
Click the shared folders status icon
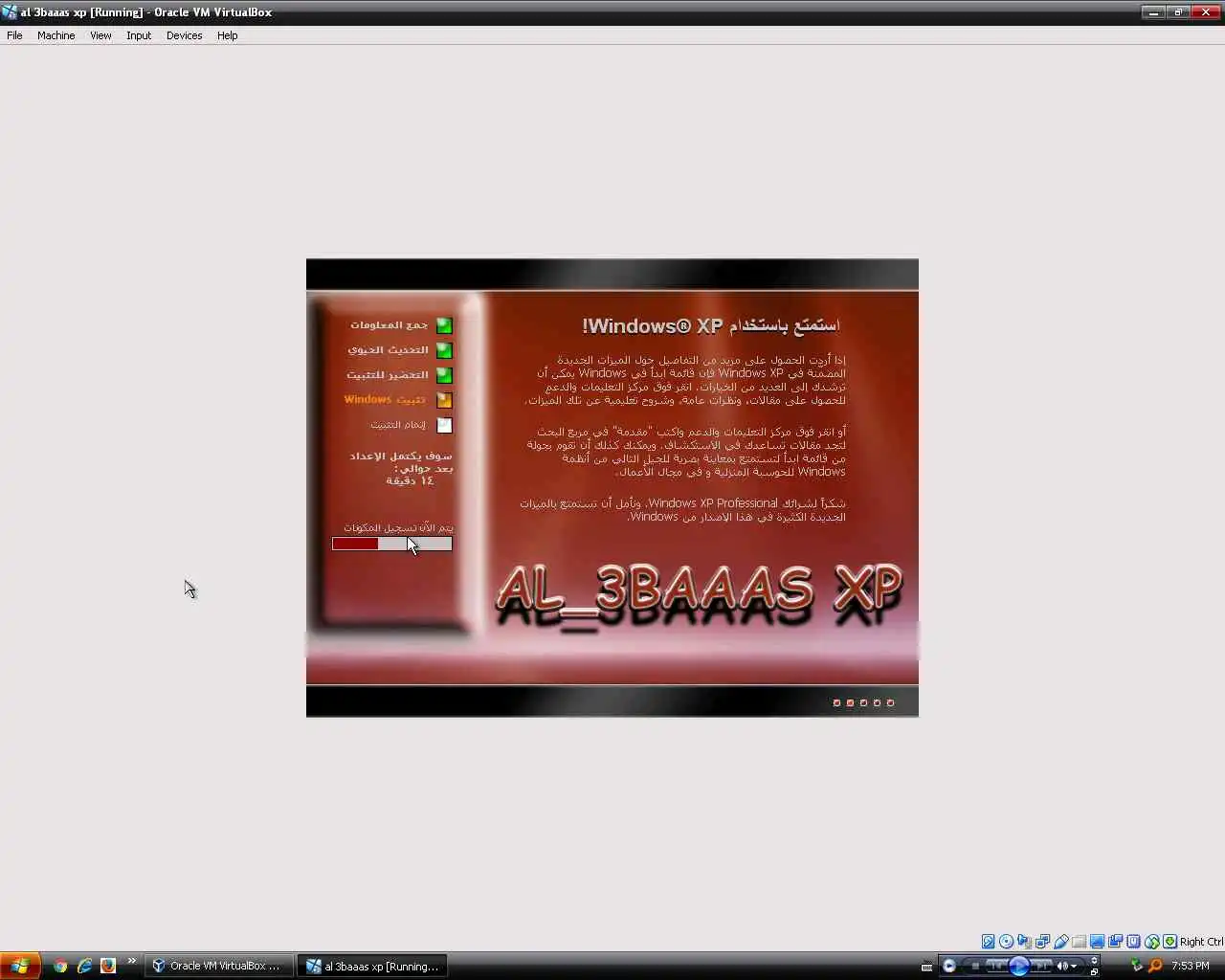[x=1080, y=942]
